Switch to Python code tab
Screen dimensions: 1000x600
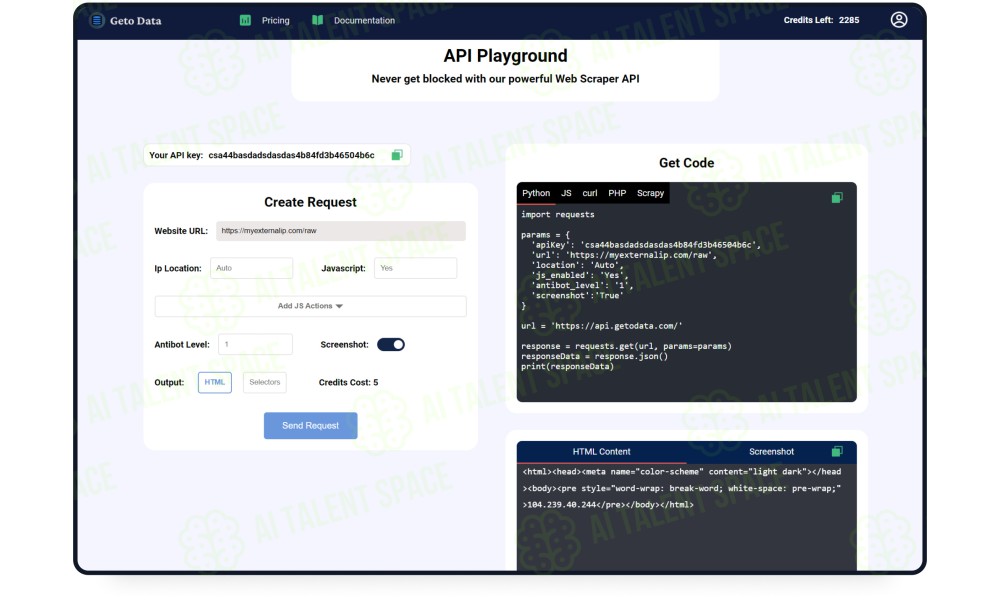536,193
